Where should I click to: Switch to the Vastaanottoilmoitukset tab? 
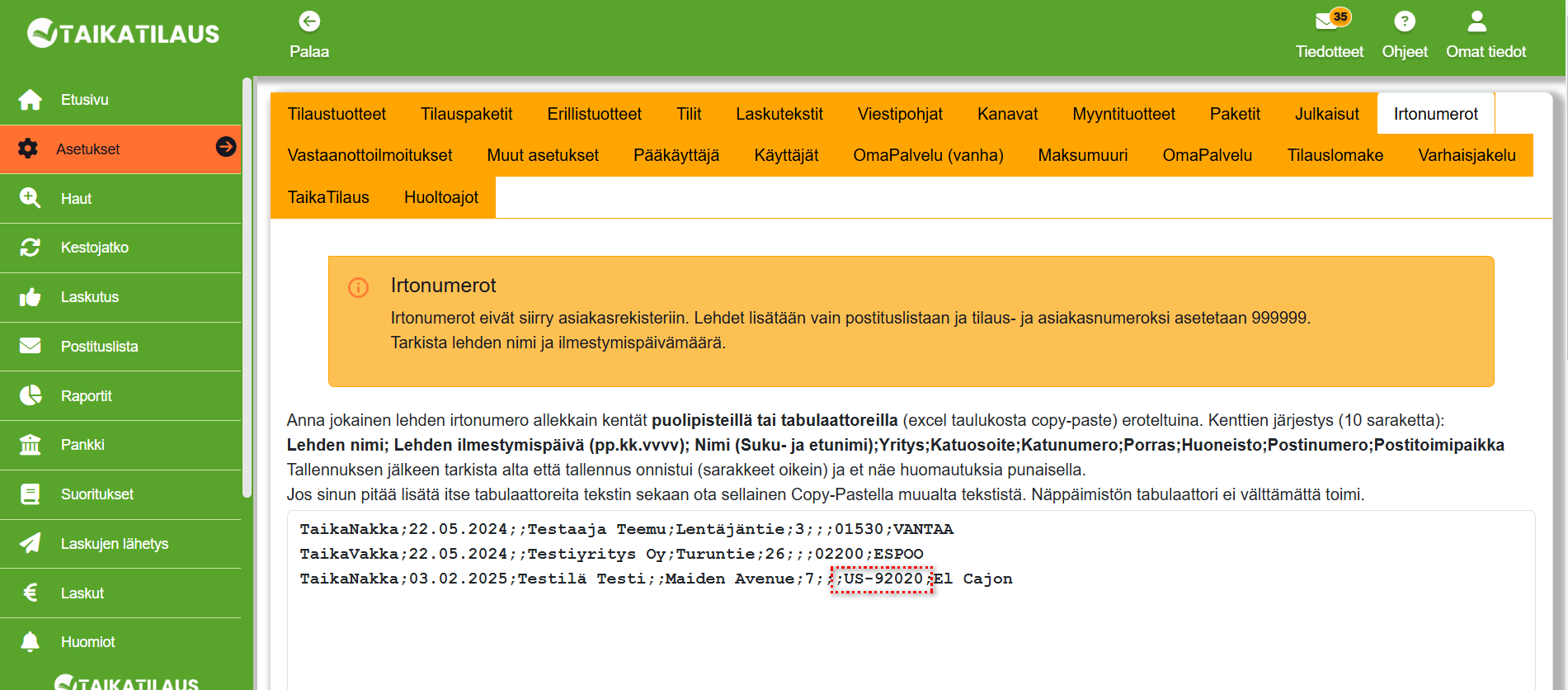(370, 155)
